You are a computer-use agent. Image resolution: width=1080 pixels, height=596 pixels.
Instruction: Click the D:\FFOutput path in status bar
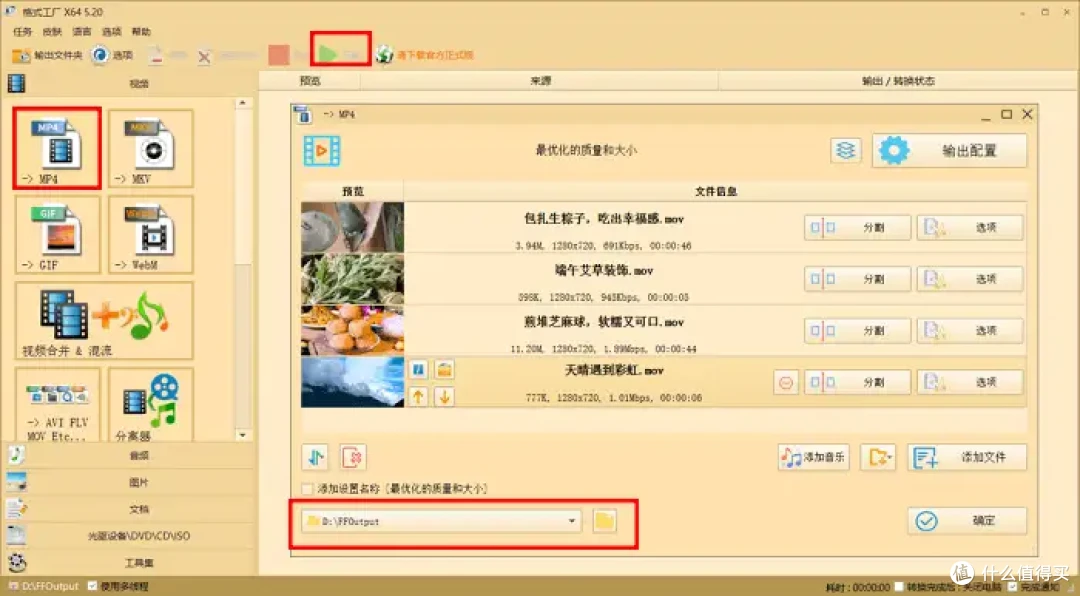coord(50,586)
